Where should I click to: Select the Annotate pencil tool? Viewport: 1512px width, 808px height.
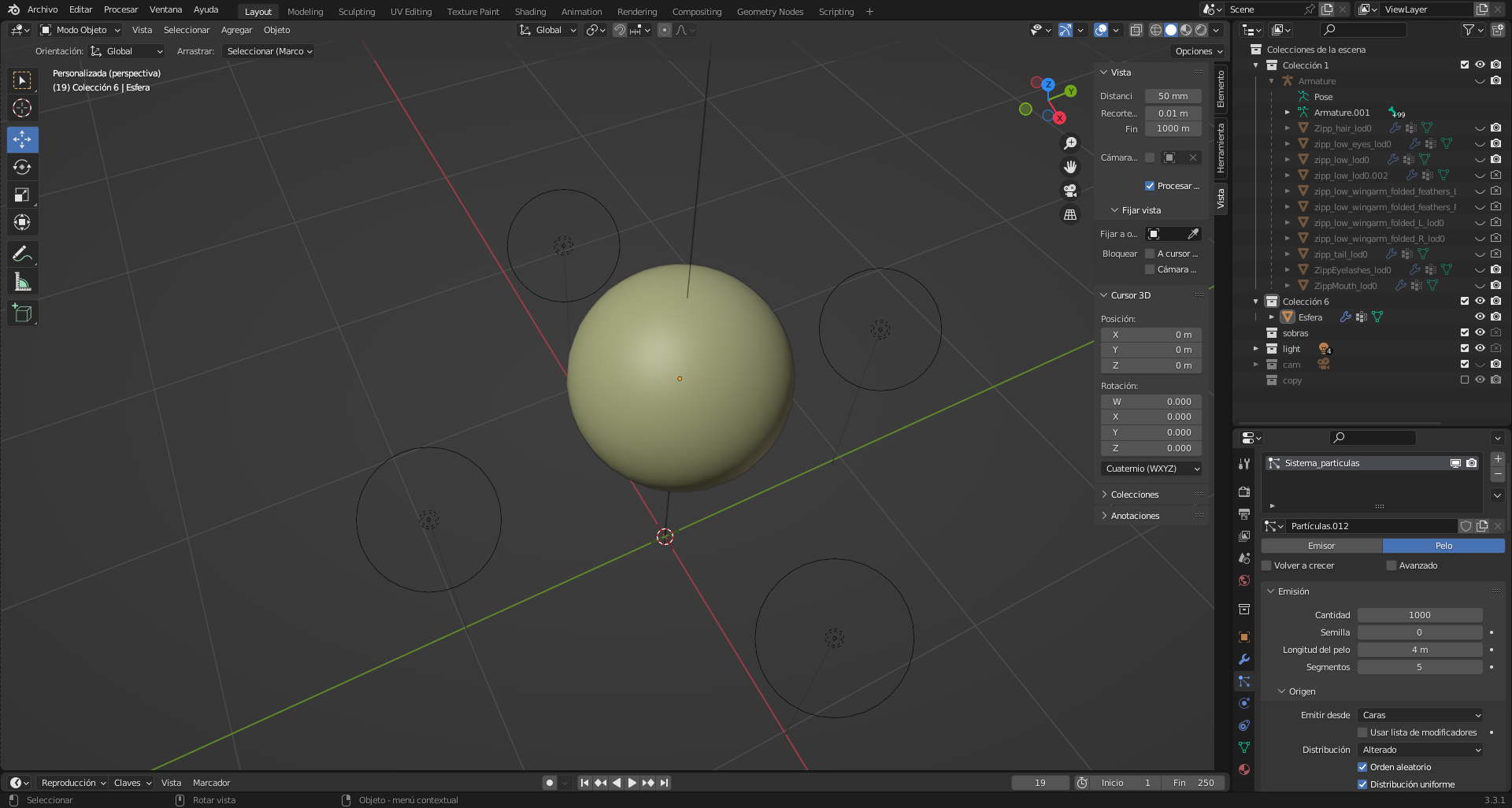pos(22,254)
